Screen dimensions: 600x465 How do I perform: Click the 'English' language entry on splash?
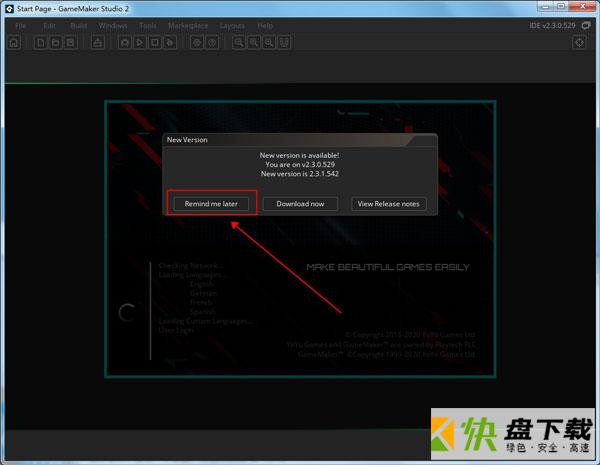[x=202, y=284]
